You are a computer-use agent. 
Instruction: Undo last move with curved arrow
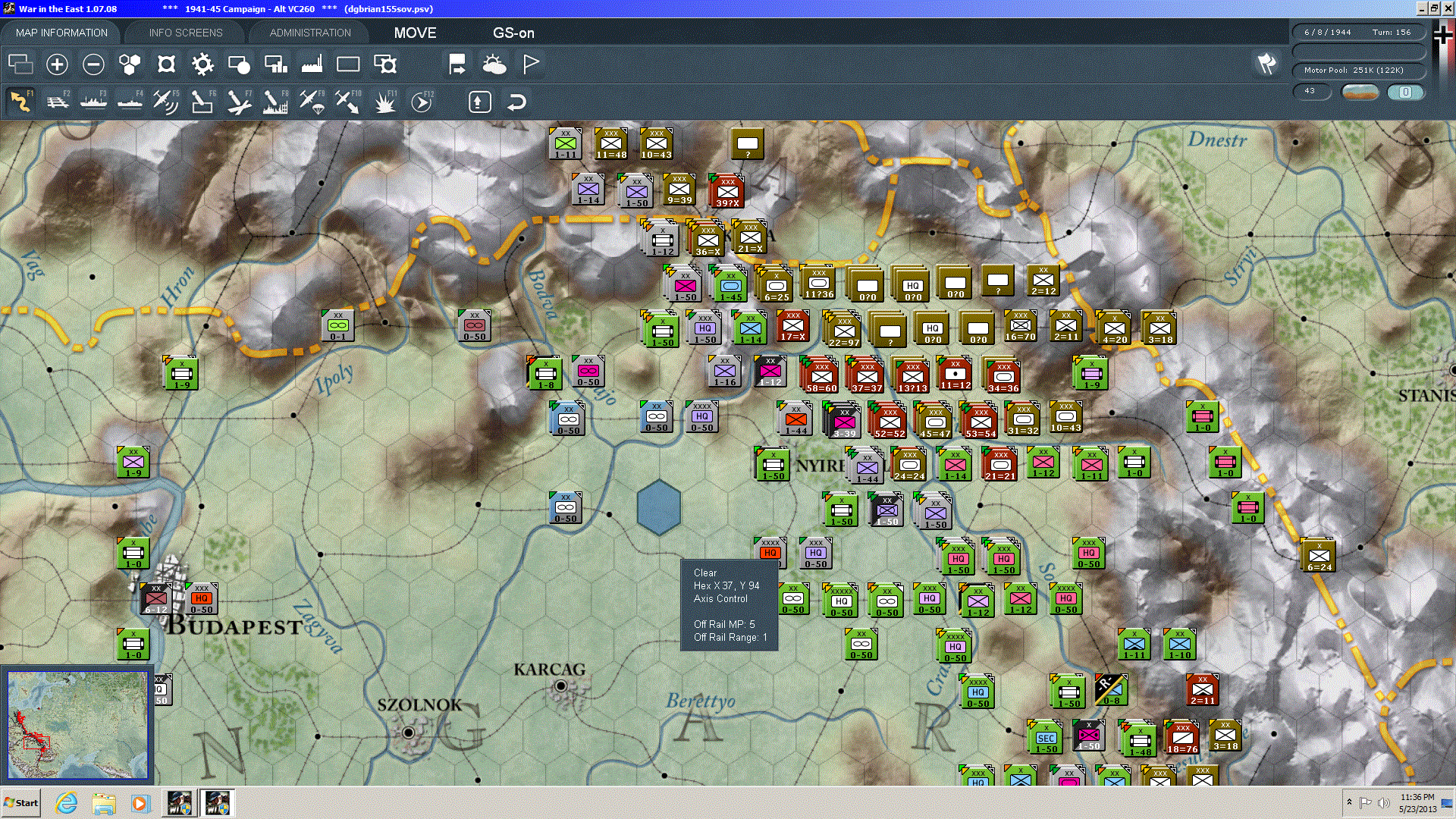[516, 102]
